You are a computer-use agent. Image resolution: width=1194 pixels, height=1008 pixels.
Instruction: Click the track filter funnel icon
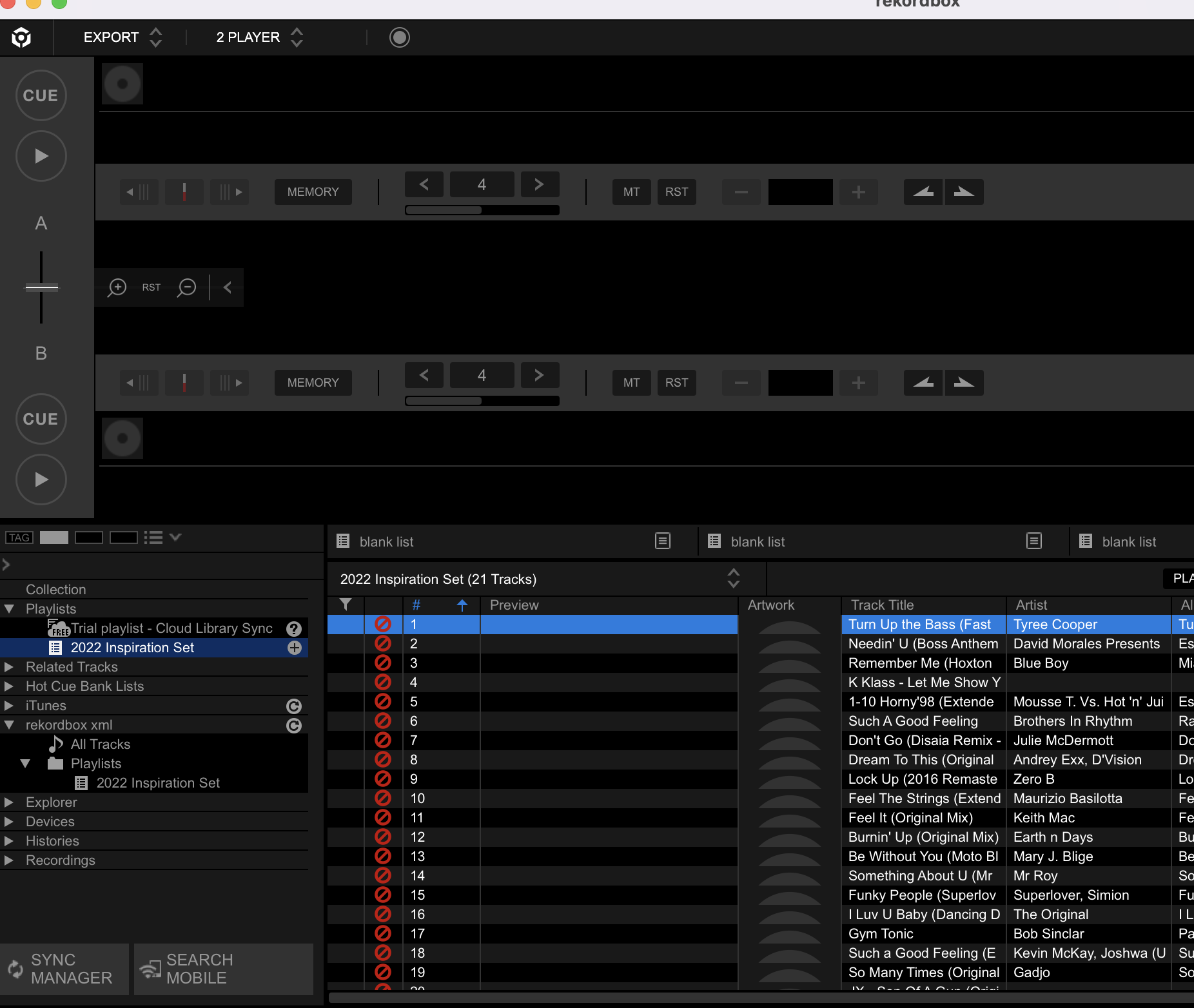346,605
